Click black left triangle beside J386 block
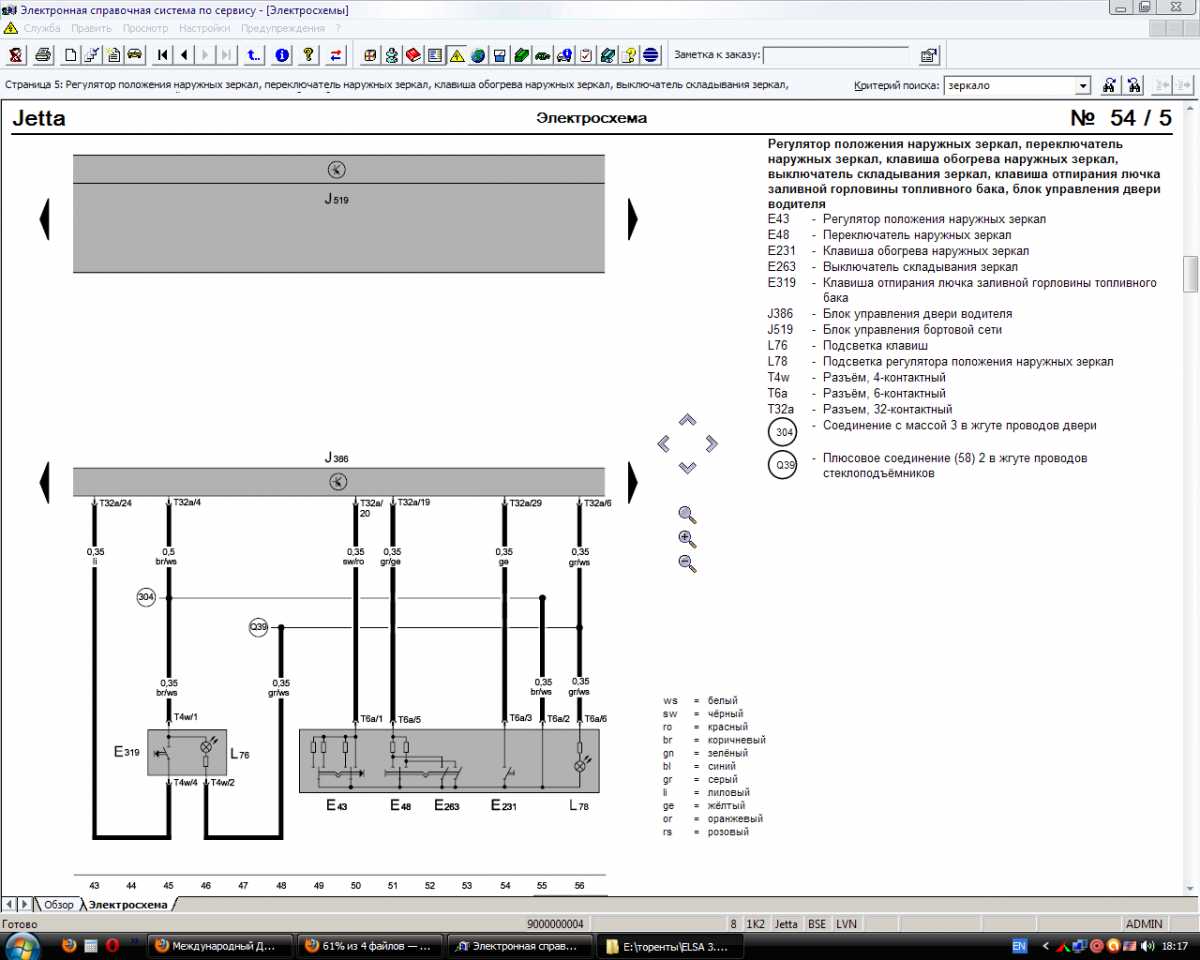The image size is (1200, 960). [44, 482]
